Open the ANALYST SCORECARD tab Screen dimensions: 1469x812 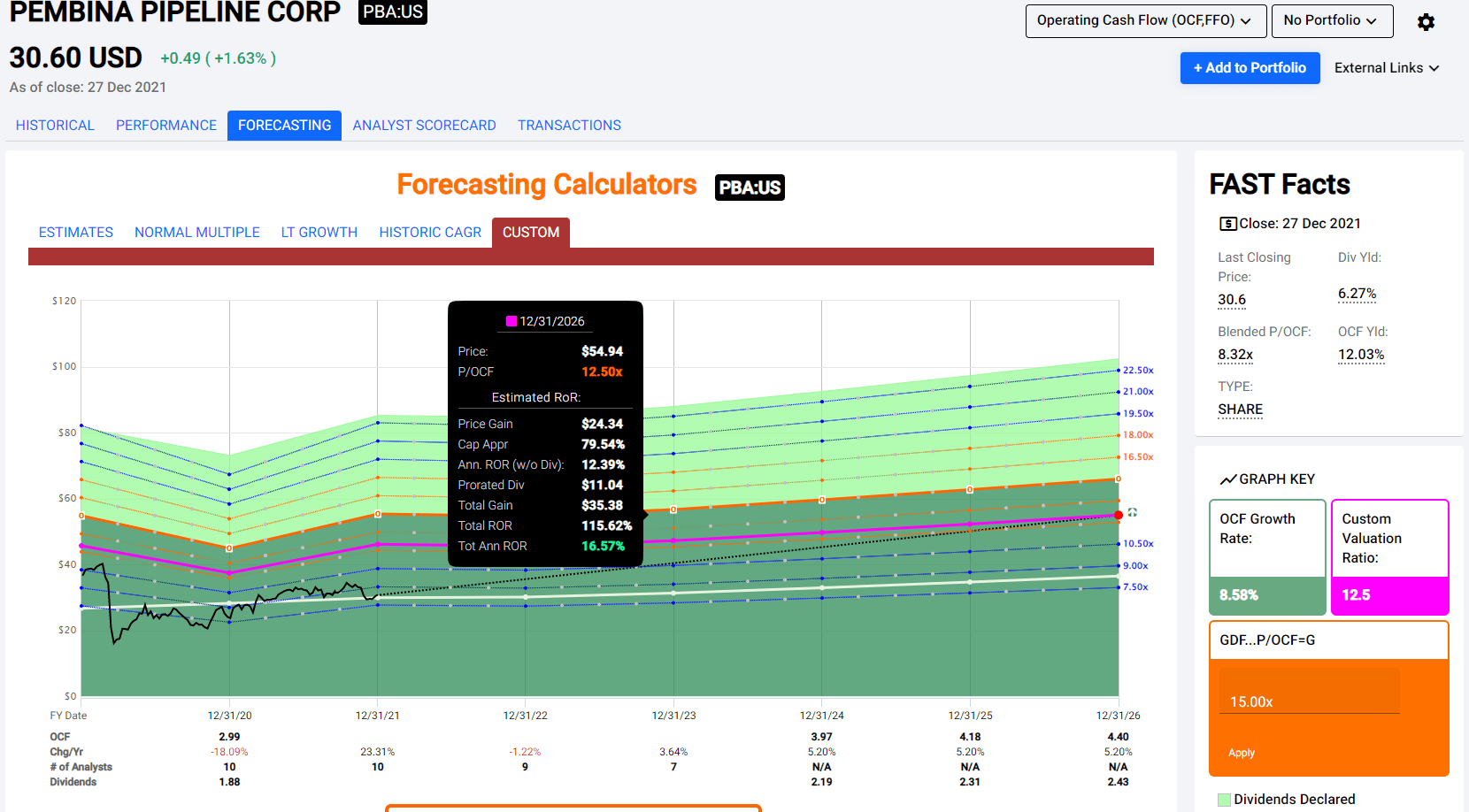424,126
